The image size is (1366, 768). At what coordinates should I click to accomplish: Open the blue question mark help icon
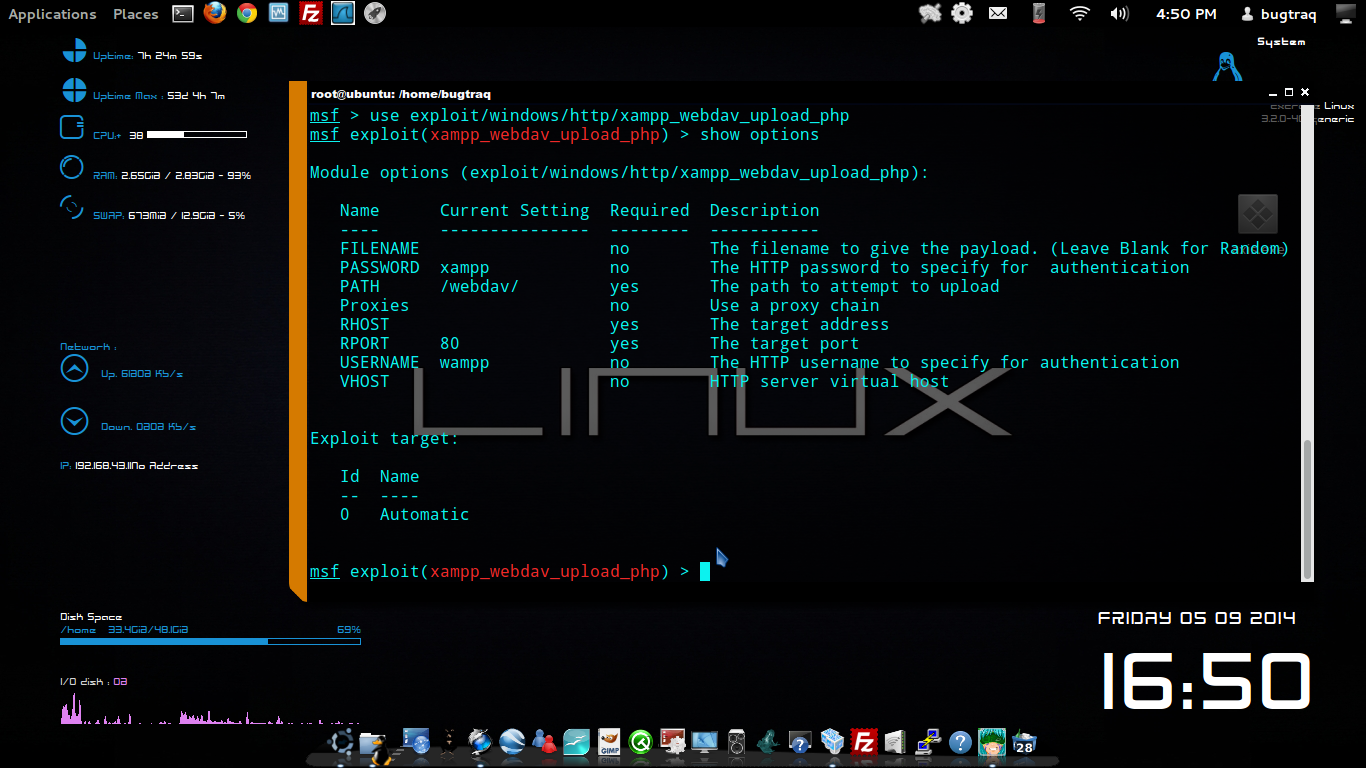(960, 742)
